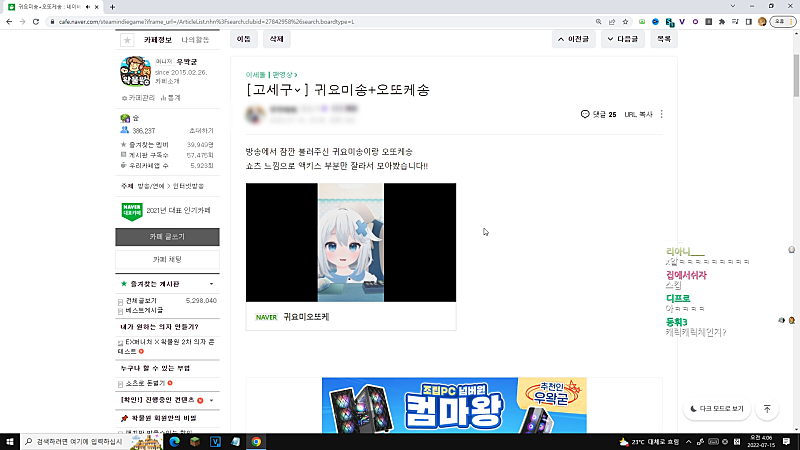Open the 댓글 25 comments link
The image size is (800, 450).
(598, 114)
